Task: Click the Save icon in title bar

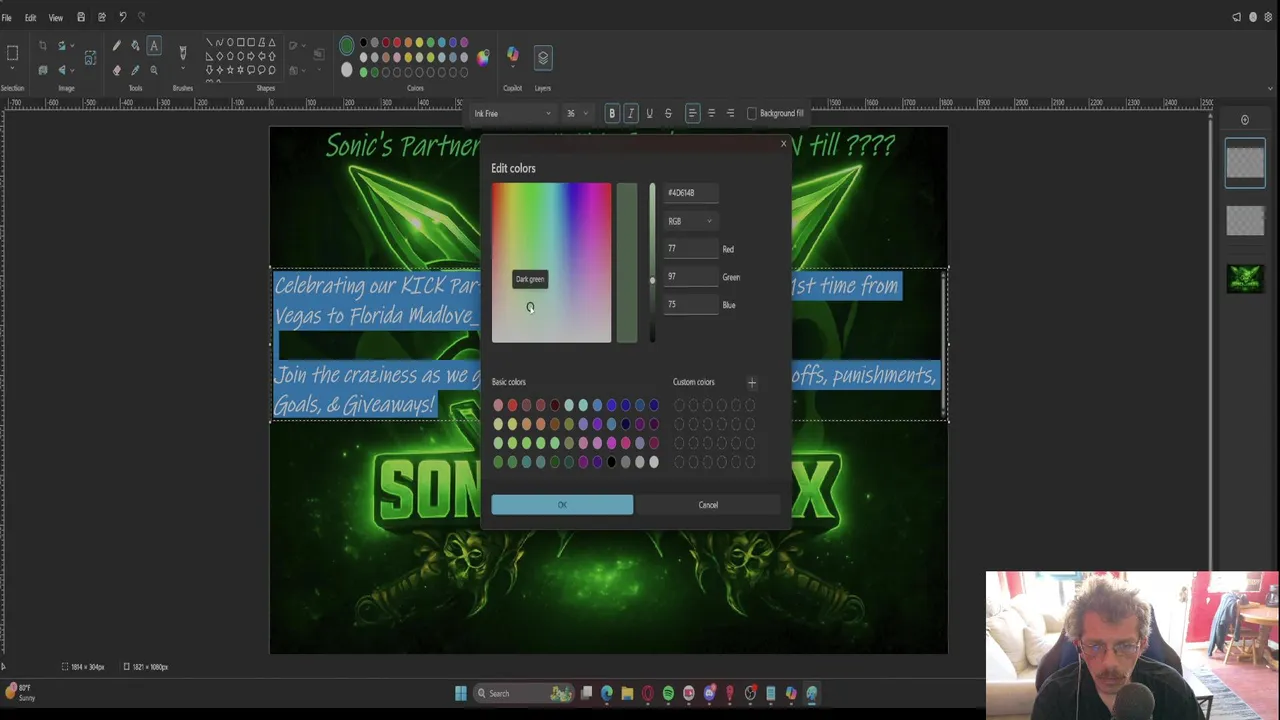Action: coord(81,17)
